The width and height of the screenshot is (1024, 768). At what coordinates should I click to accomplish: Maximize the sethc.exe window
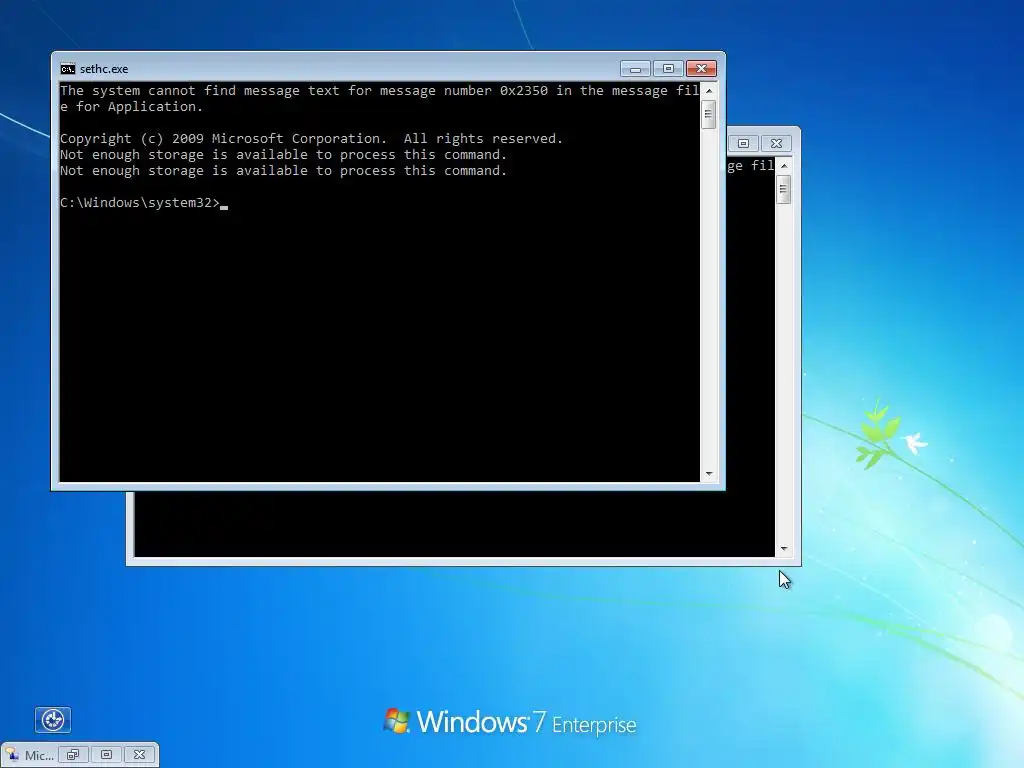[x=668, y=69]
